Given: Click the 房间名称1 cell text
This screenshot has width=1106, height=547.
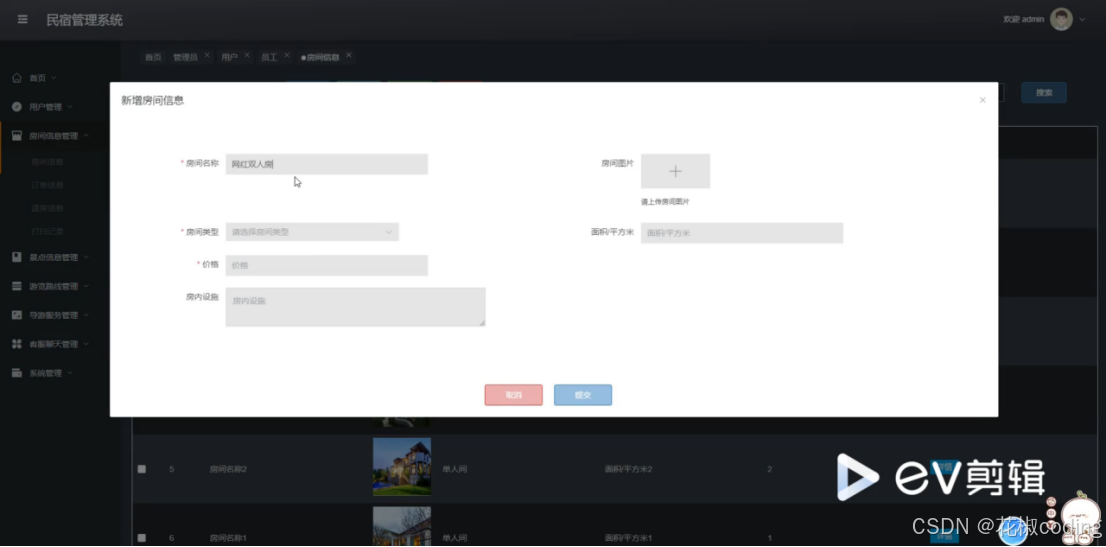Looking at the screenshot, I should tap(228, 538).
